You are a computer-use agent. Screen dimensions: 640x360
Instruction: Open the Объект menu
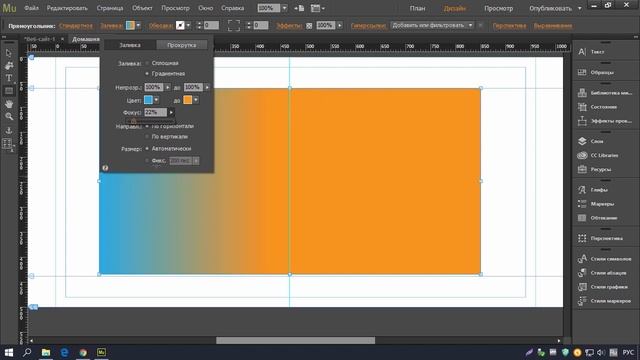tap(142, 8)
